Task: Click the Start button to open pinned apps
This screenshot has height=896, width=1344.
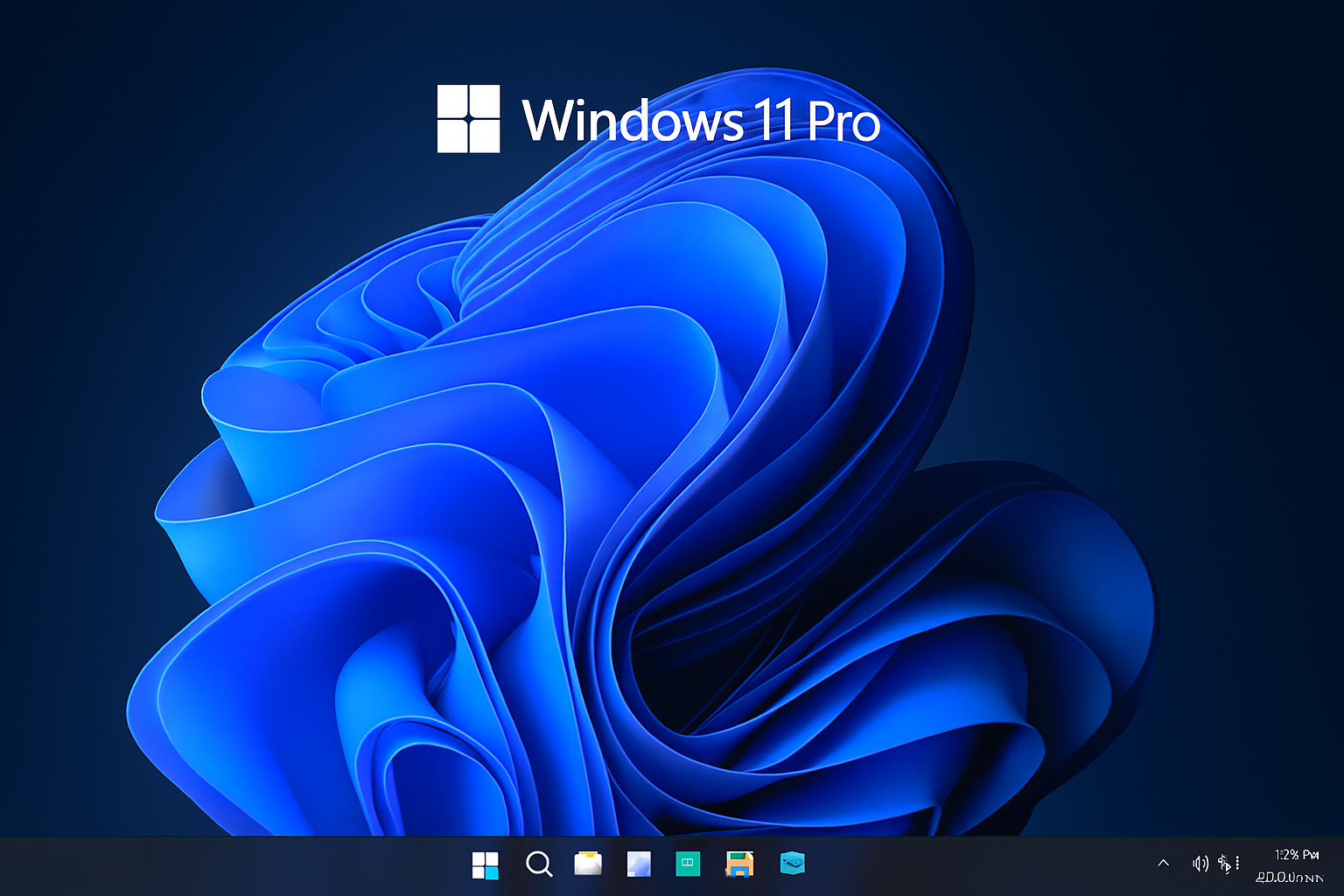Action: [486, 864]
